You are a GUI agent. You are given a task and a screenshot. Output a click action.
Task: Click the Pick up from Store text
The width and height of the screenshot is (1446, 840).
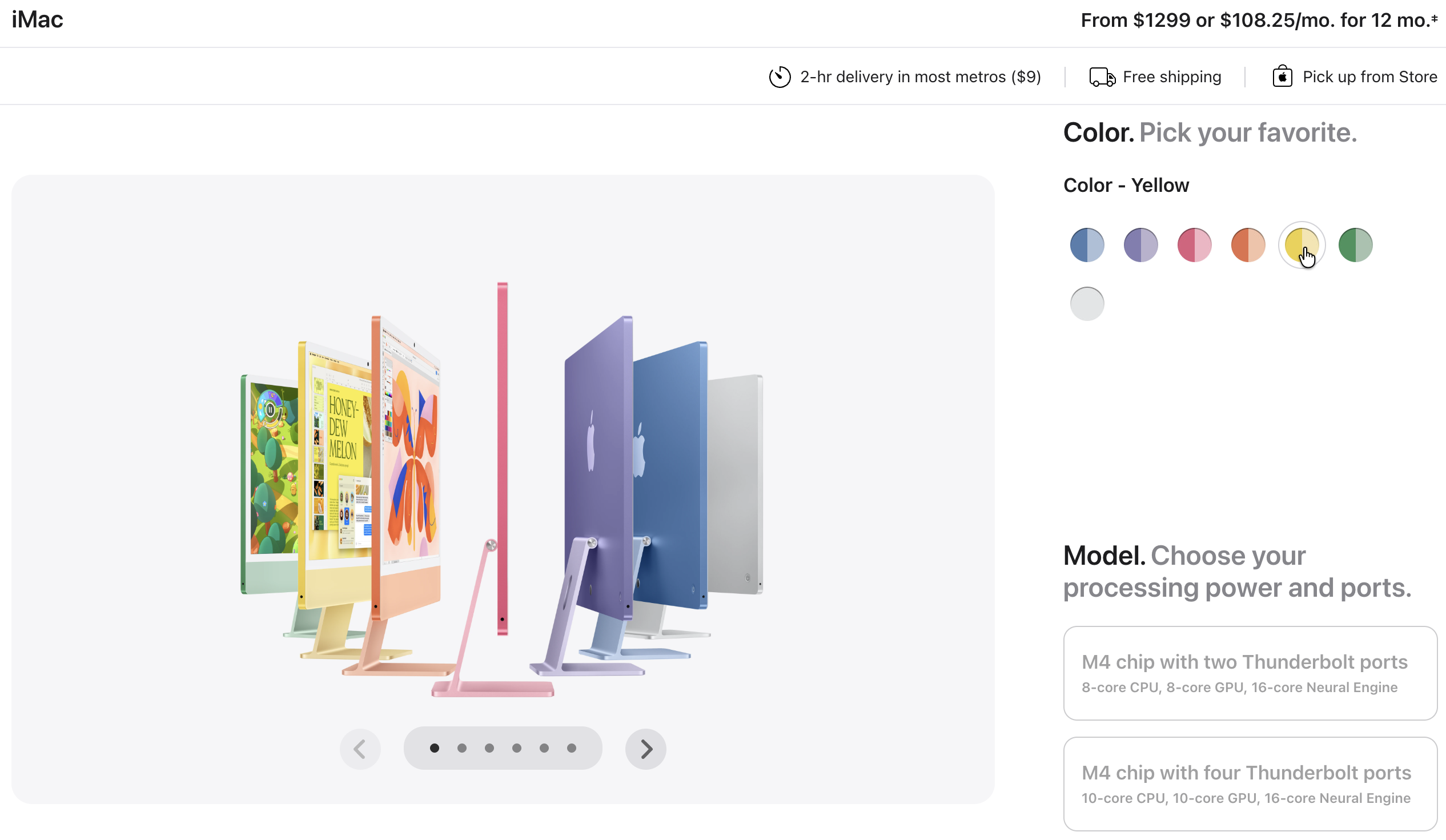[1369, 77]
